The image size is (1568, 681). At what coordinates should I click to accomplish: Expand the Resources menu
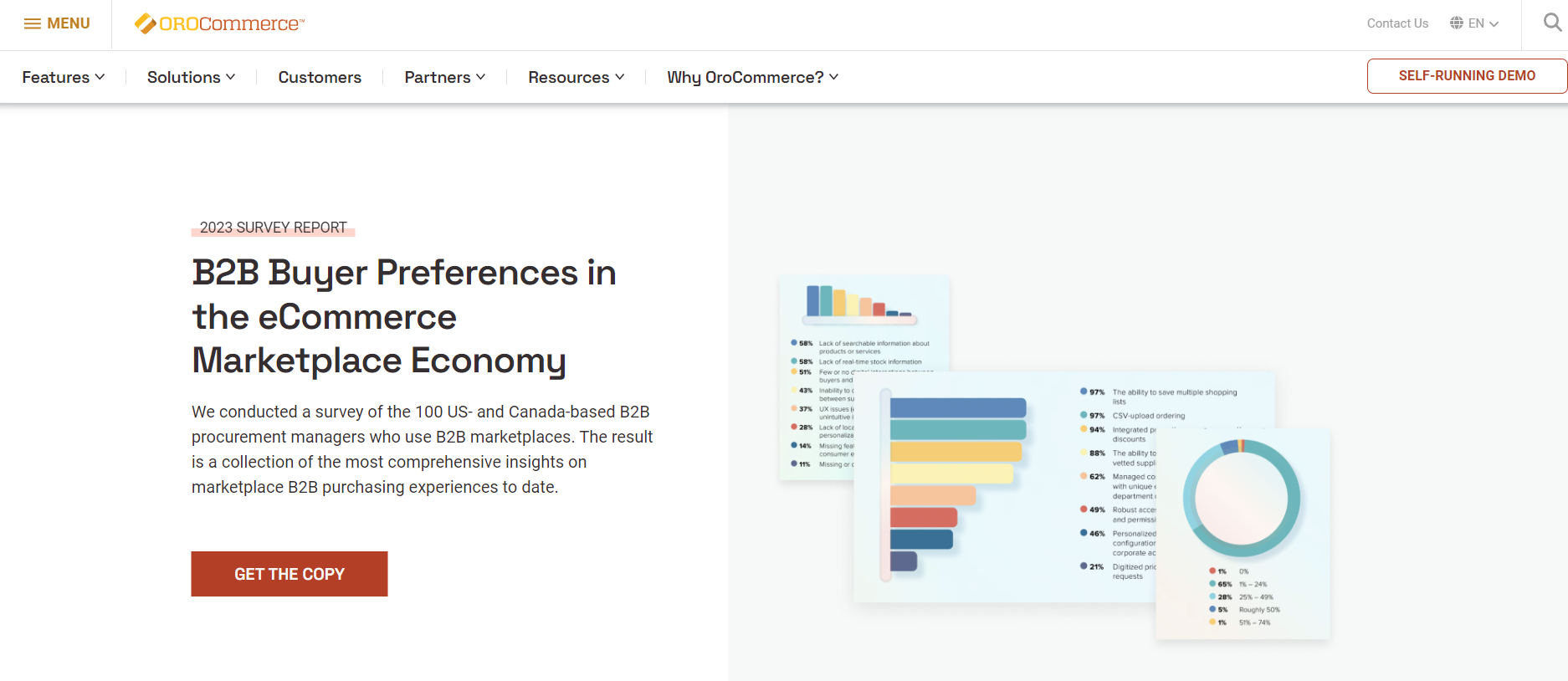[x=576, y=77]
